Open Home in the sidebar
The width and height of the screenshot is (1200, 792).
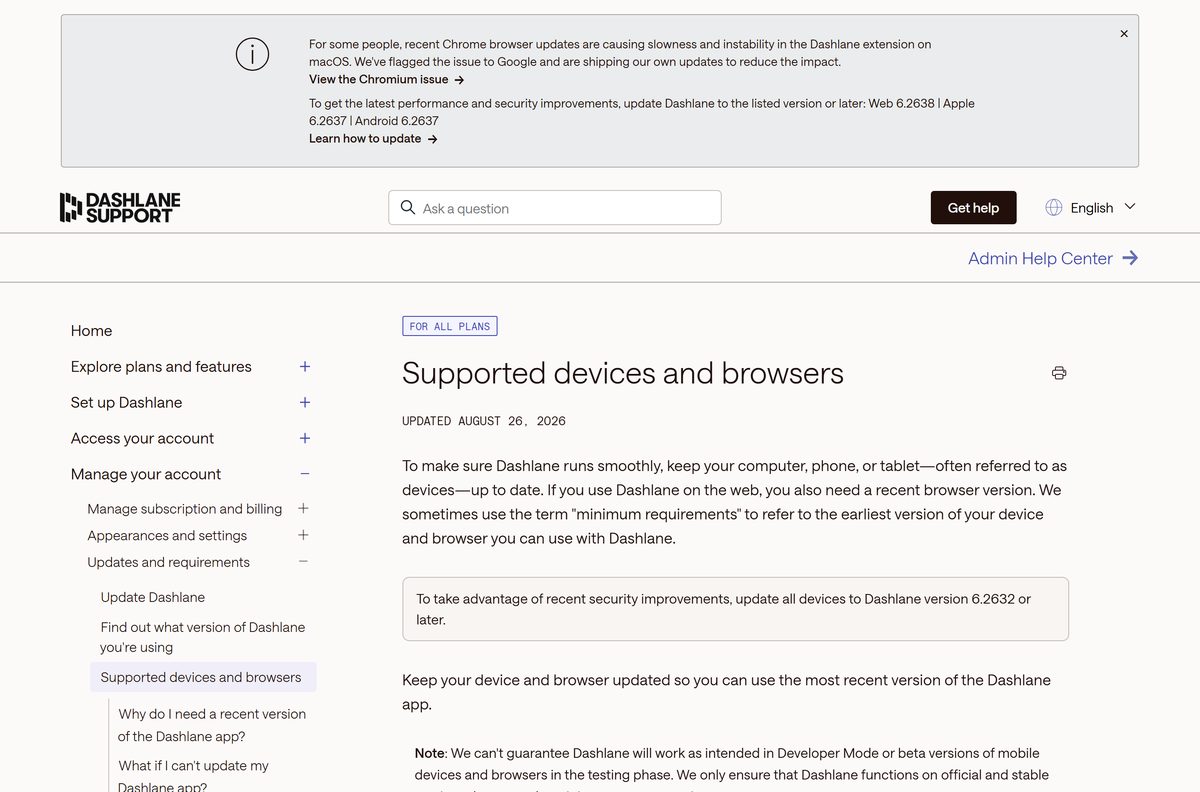click(91, 331)
